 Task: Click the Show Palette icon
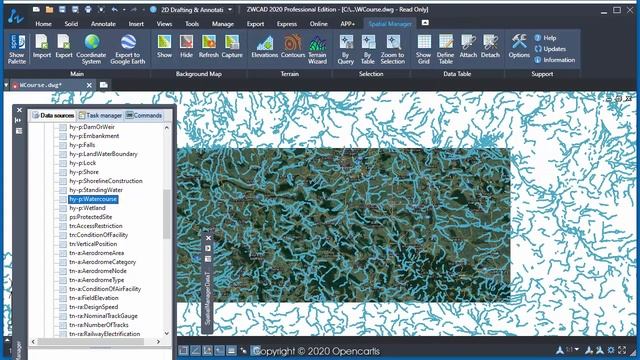(x=17, y=49)
